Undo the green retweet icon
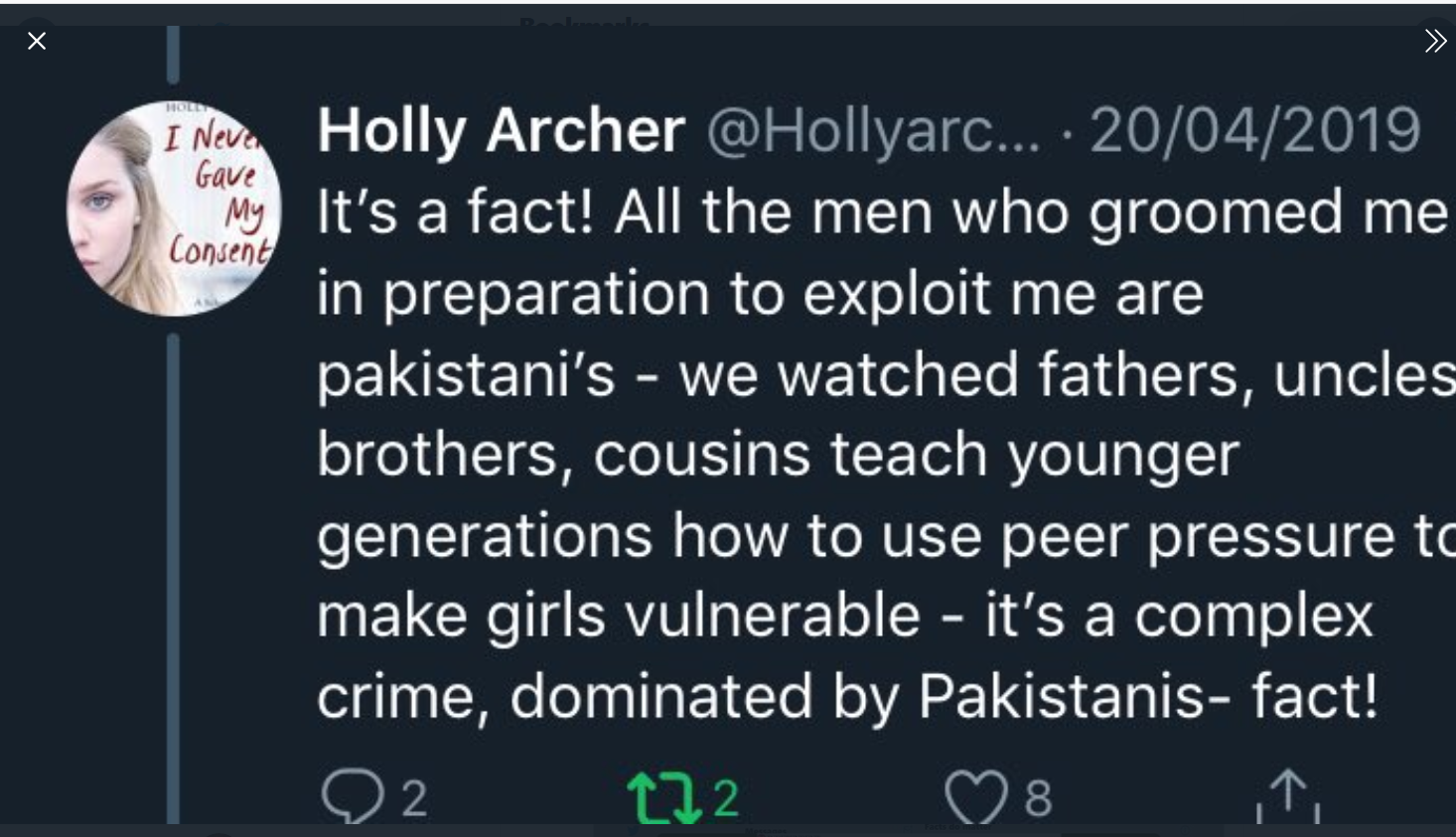 click(x=663, y=798)
